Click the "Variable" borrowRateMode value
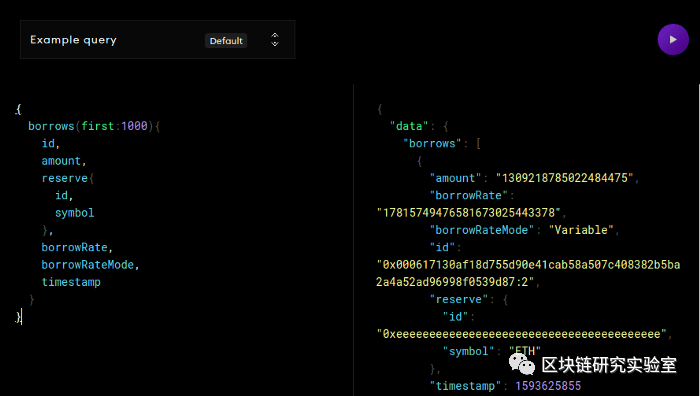700x396 pixels. tap(581, 230)
